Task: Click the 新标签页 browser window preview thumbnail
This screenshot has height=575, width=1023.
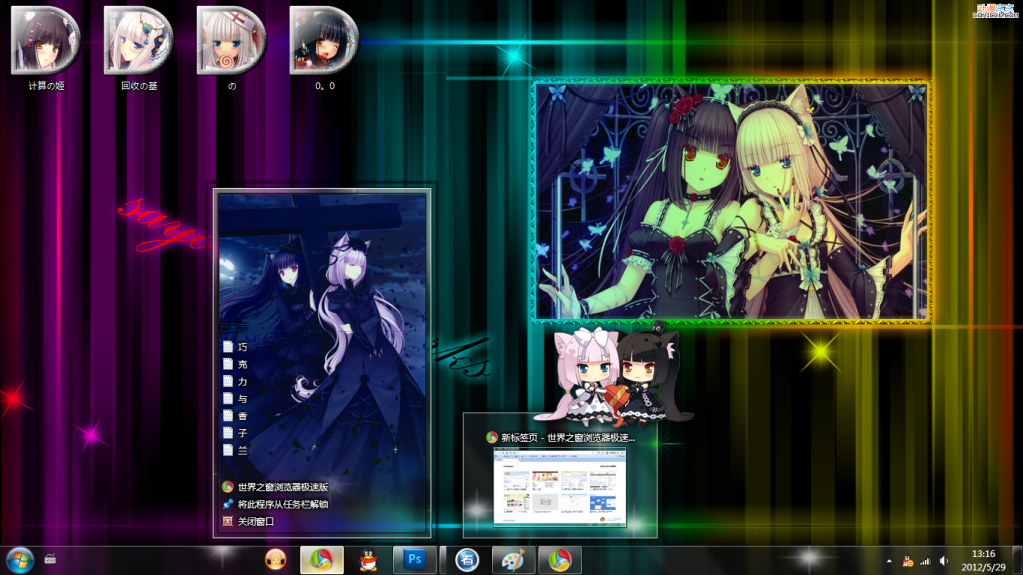Action: 559,486
